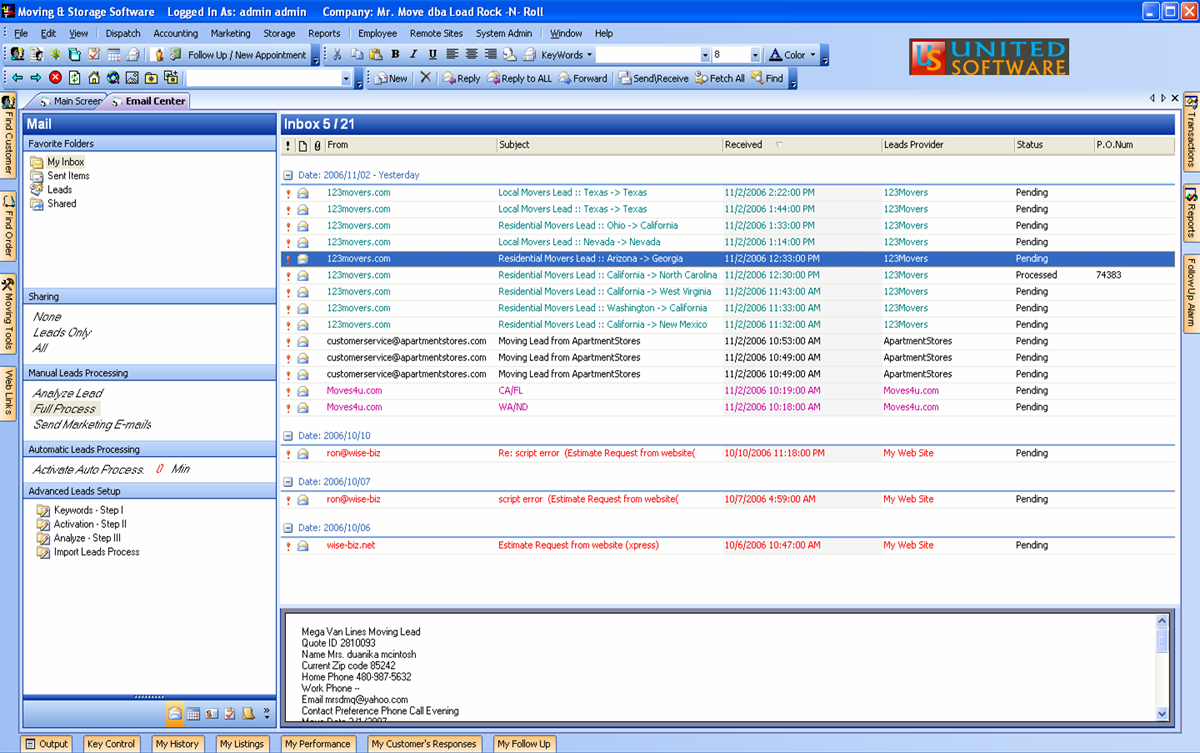The width and height of the screenshot is (1200, 753).
Task: Click the red stop icon
Action: click(x=55, y=78)
